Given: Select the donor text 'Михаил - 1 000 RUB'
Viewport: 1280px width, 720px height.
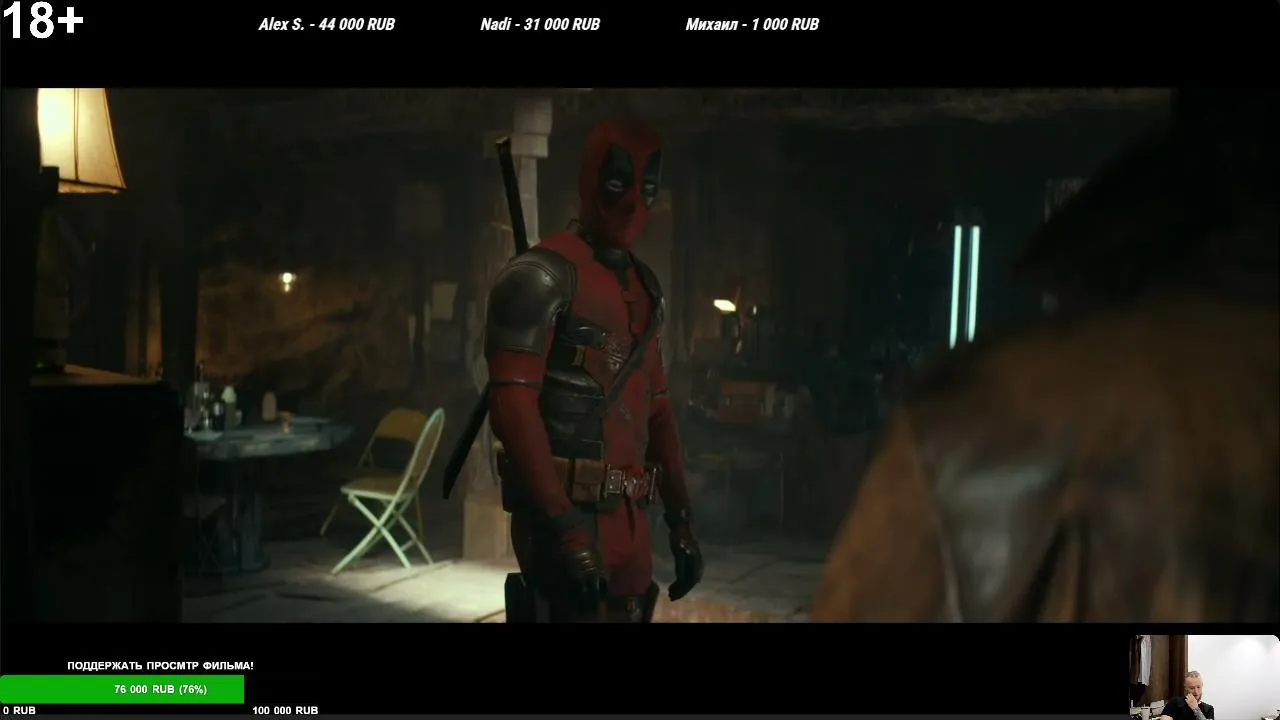Looking at the screenshot, I should (x=752, y=24).
